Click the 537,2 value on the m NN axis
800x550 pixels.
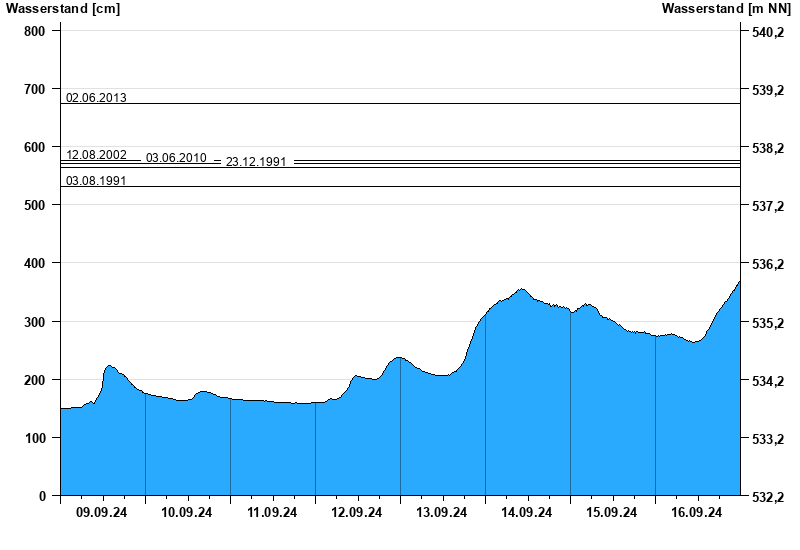tap(768, 207)
